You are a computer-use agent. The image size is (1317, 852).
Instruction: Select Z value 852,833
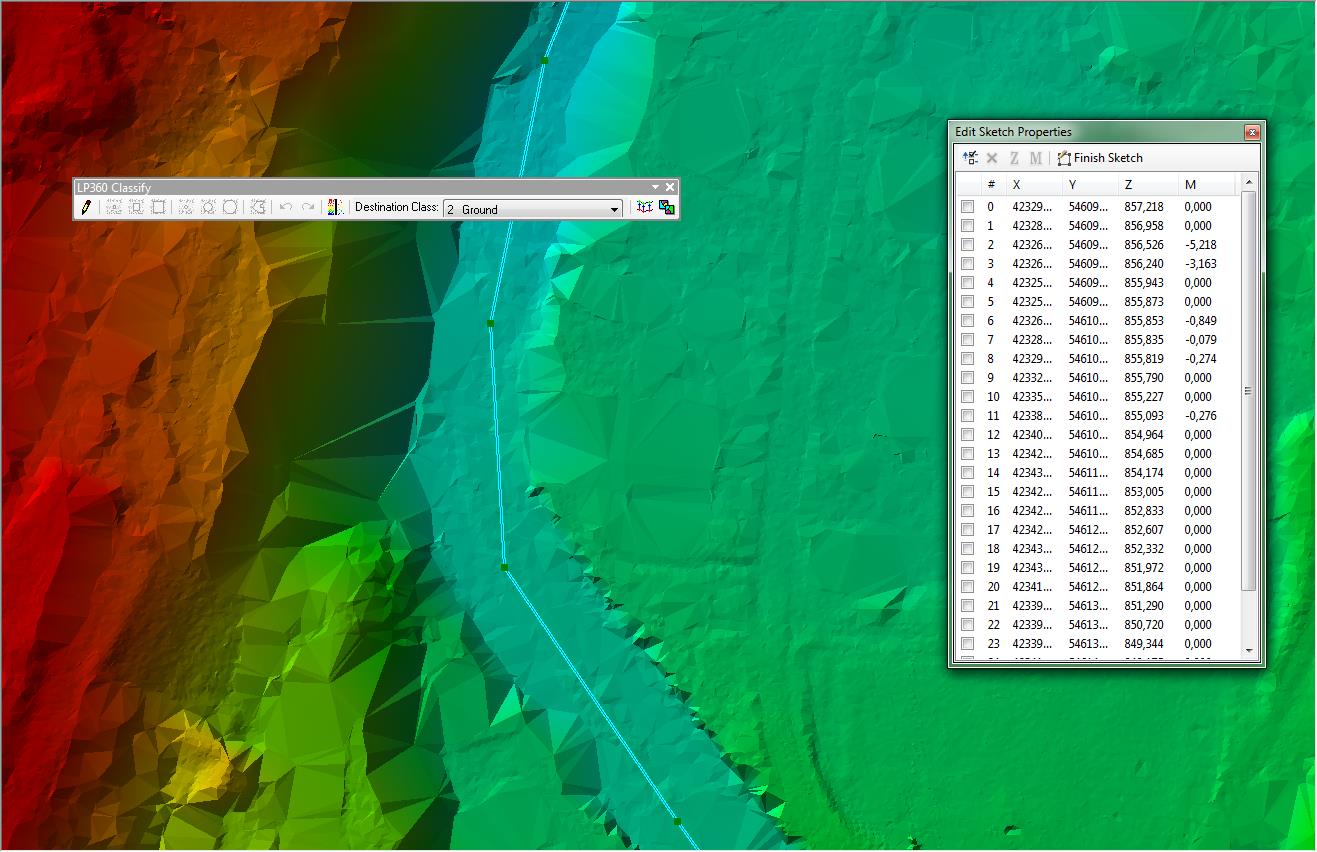[x=1144, y=511]
